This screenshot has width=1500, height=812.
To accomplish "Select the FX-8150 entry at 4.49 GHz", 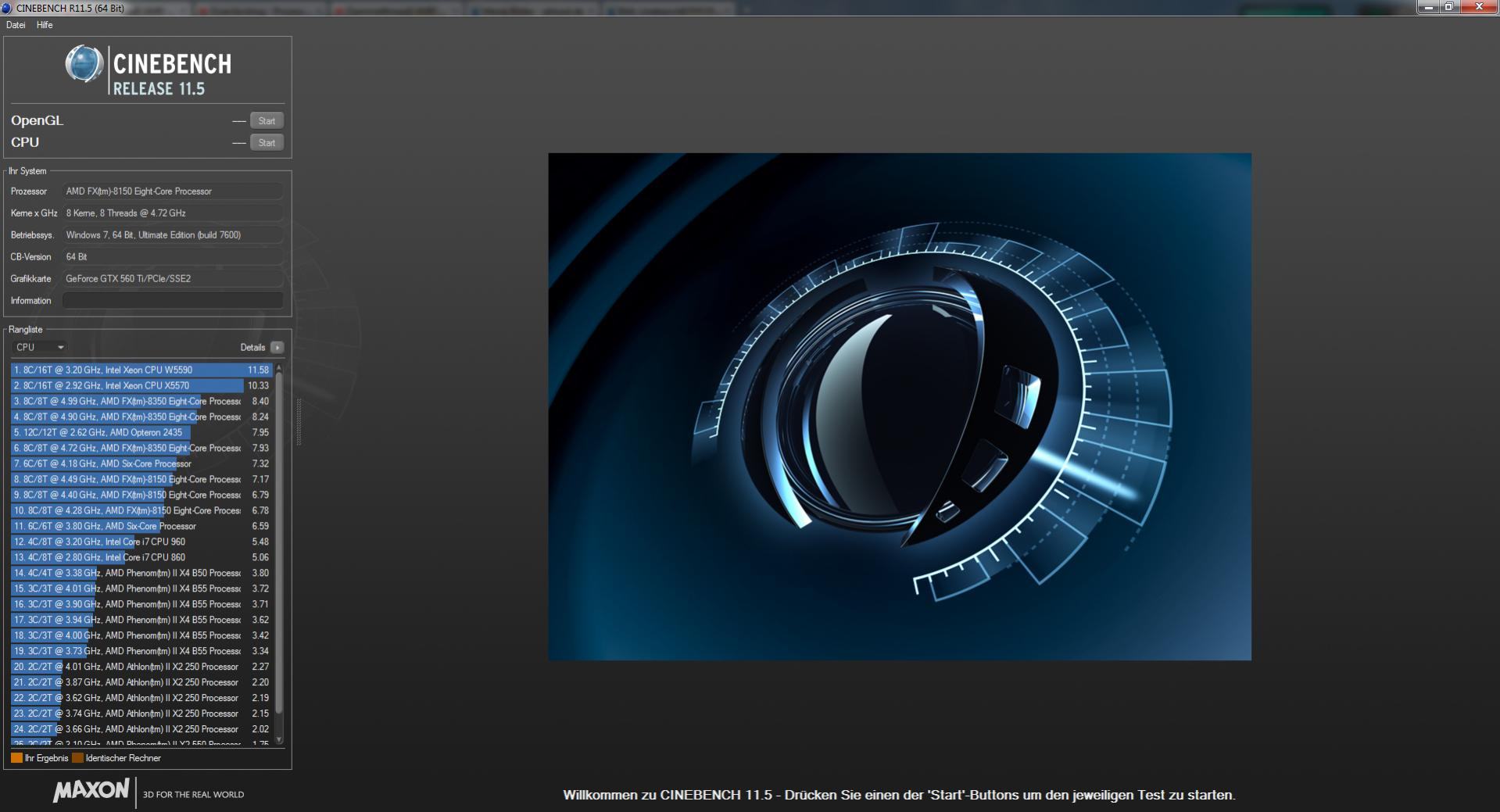I will [x=141, y=479].
